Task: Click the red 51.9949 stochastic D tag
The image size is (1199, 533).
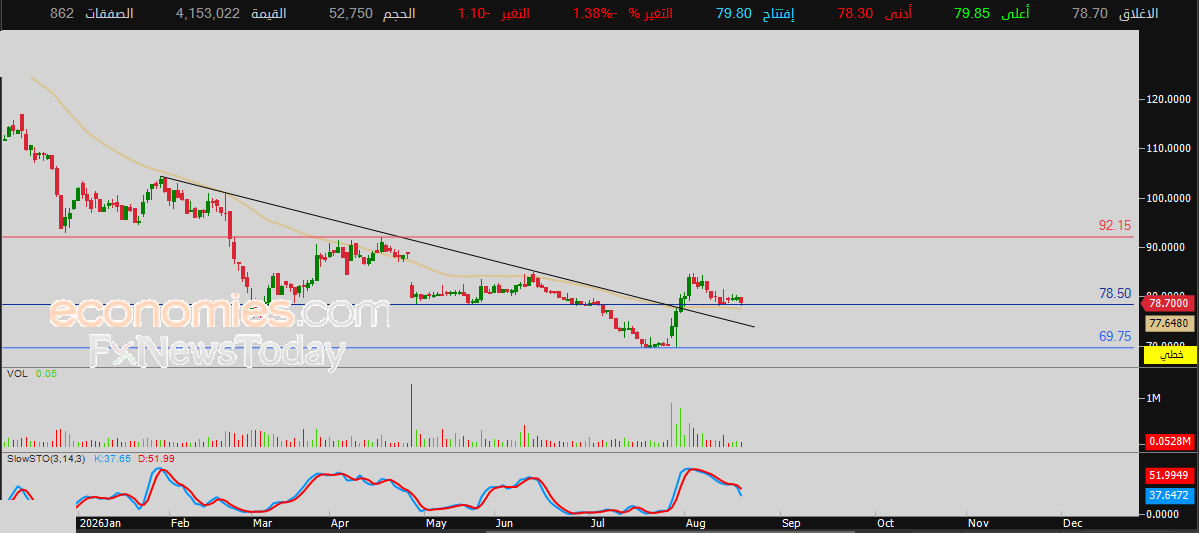Action: [1170, 475]
